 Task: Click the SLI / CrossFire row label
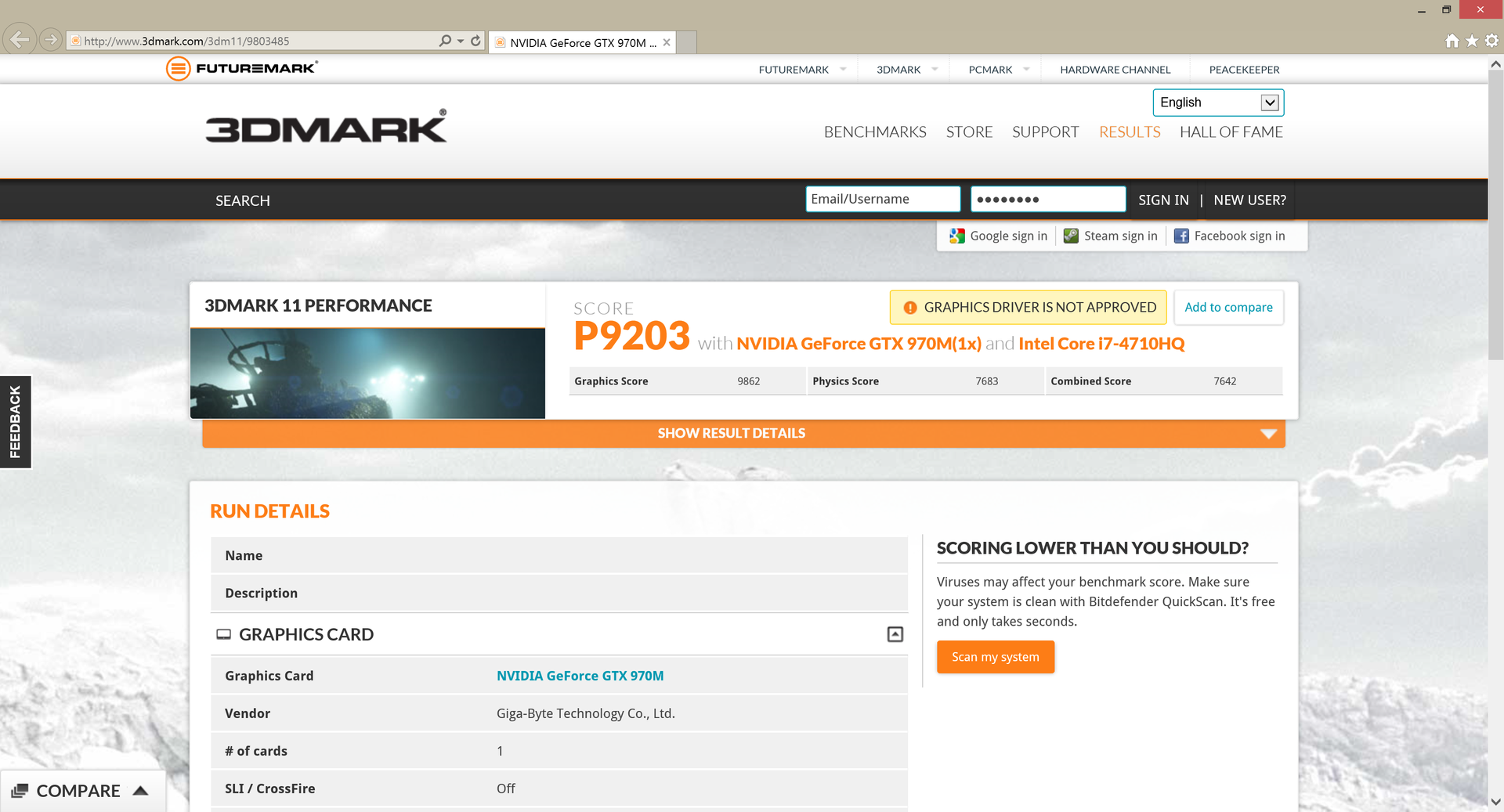269,789
